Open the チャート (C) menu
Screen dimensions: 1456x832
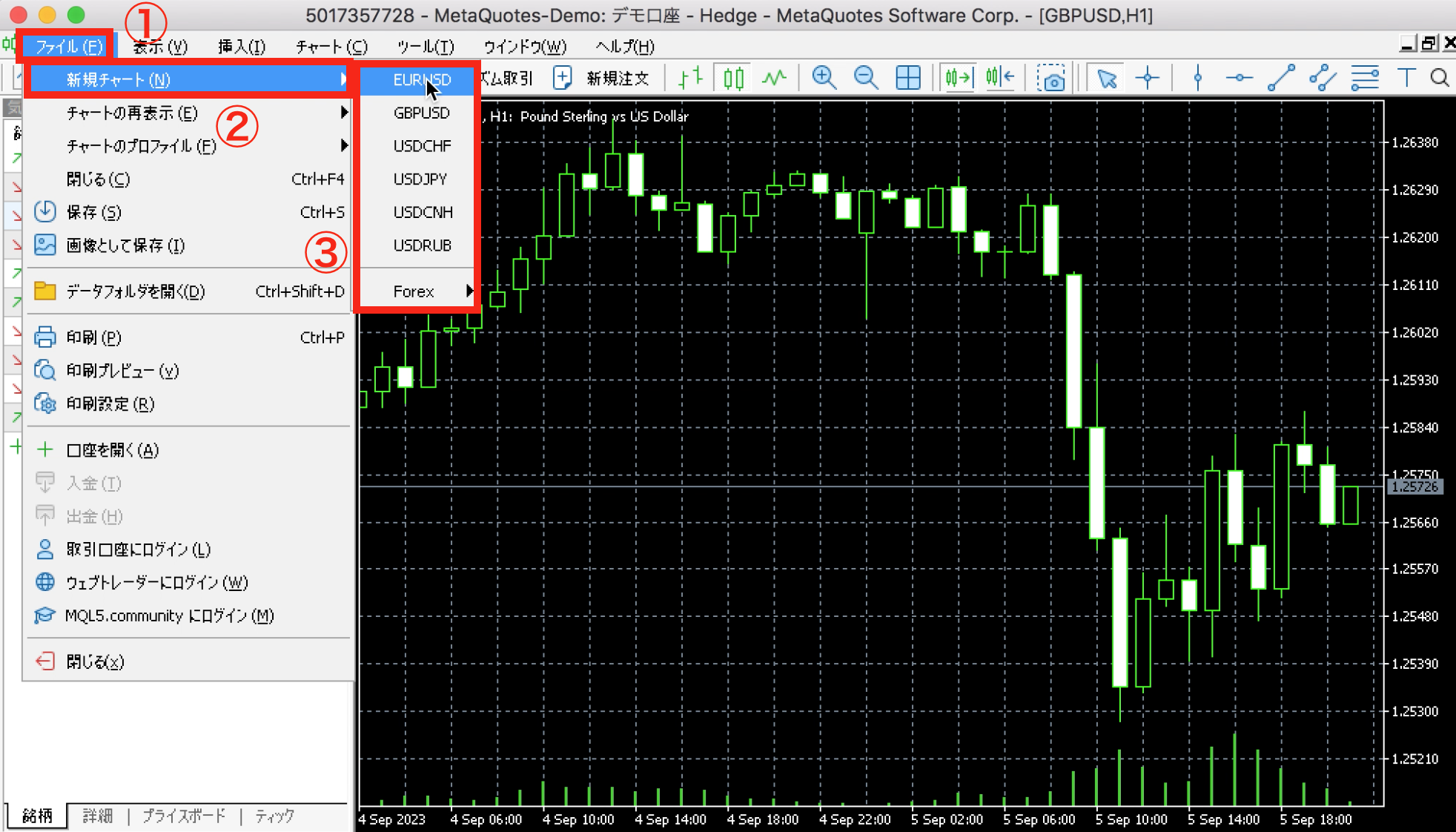point(331,47)
